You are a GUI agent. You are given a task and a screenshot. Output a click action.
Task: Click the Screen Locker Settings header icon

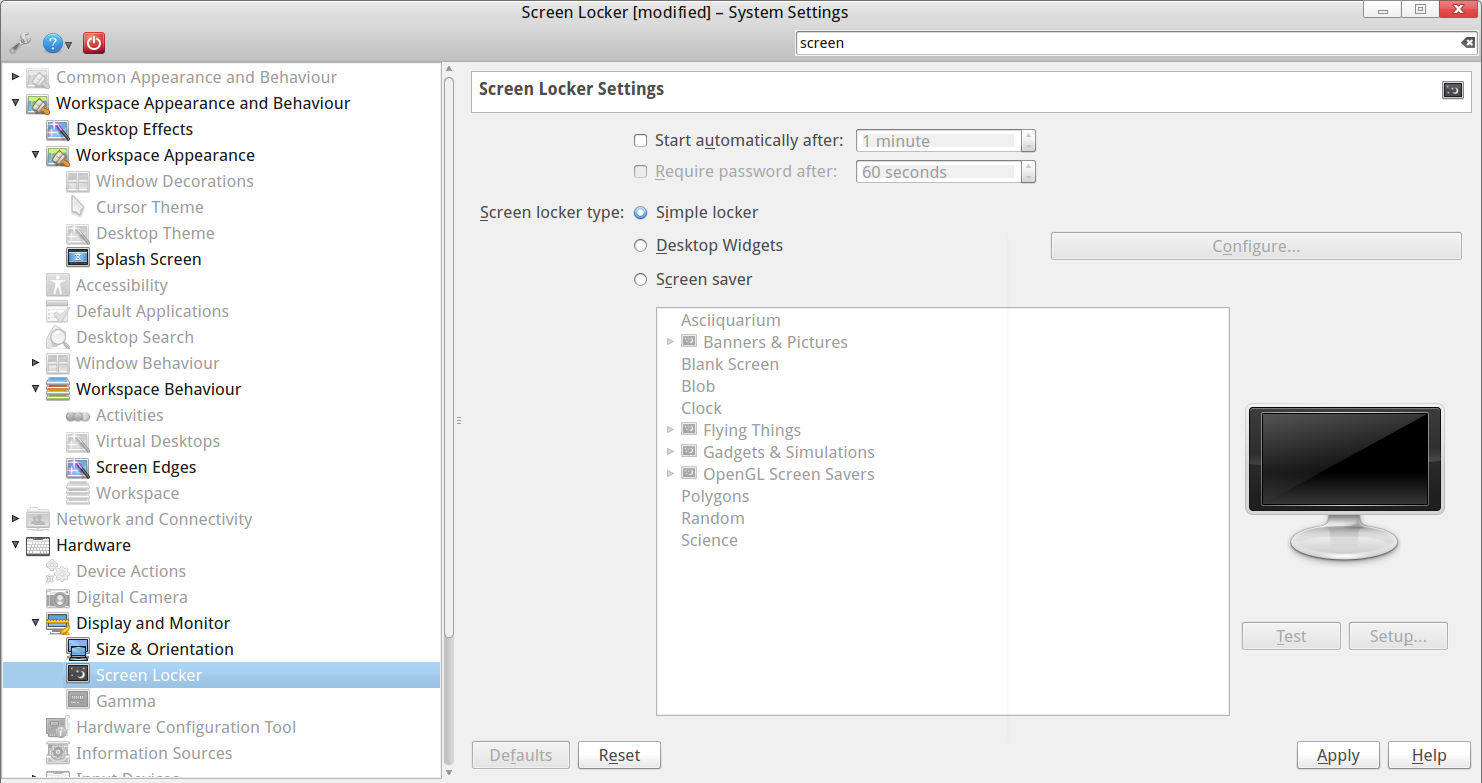coord(1453,90)
